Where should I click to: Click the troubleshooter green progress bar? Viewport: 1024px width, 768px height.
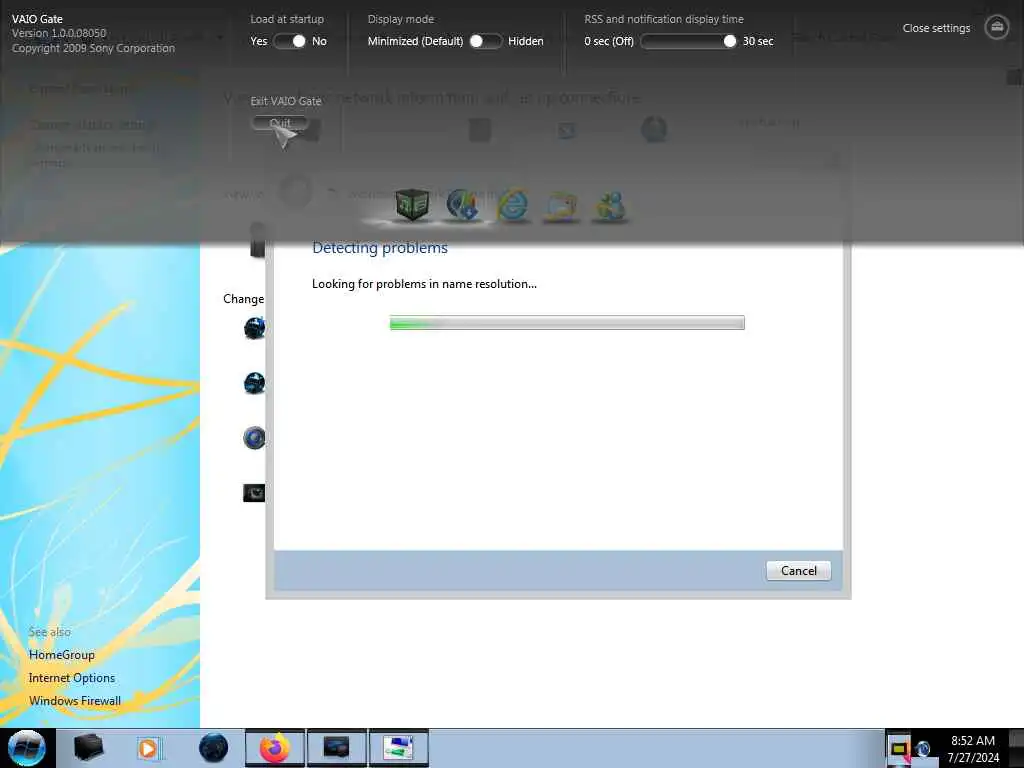(x=567, y=323)
